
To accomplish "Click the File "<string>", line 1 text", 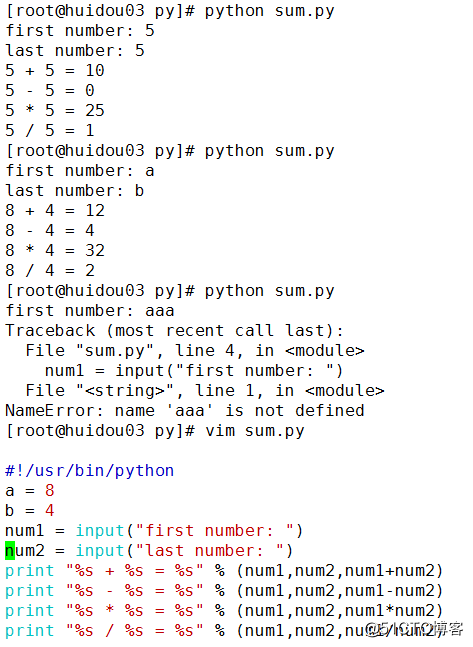I will 205,391.
